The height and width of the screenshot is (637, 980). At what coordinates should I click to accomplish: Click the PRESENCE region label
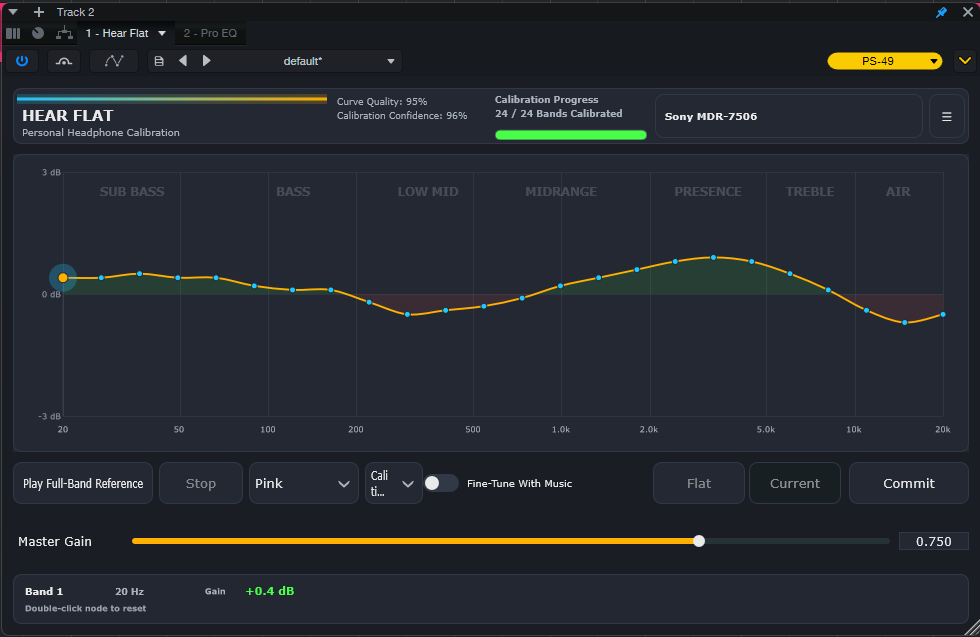tap(708, 192)
